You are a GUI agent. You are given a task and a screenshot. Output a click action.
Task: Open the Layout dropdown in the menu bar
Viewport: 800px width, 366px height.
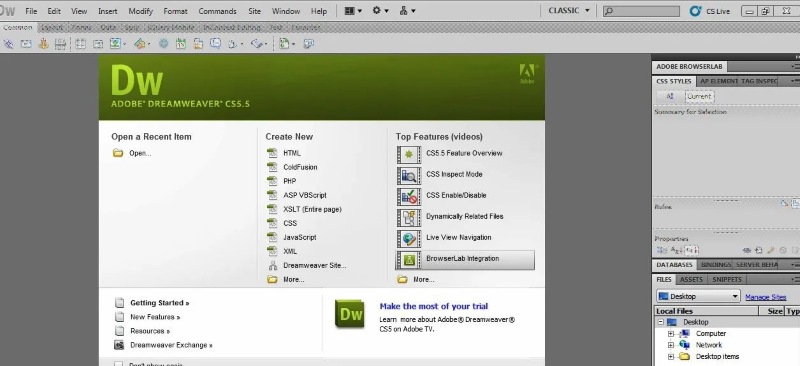(x=353, y=11)
